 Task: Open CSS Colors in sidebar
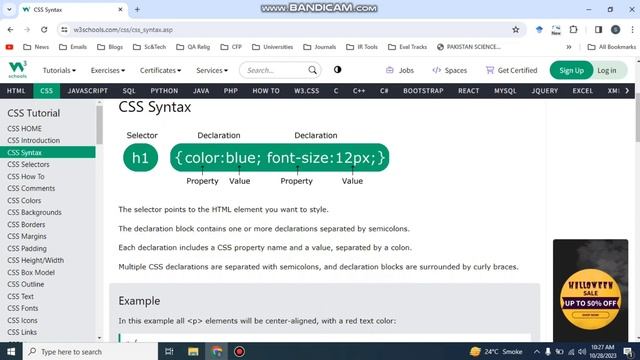point(24,200)
